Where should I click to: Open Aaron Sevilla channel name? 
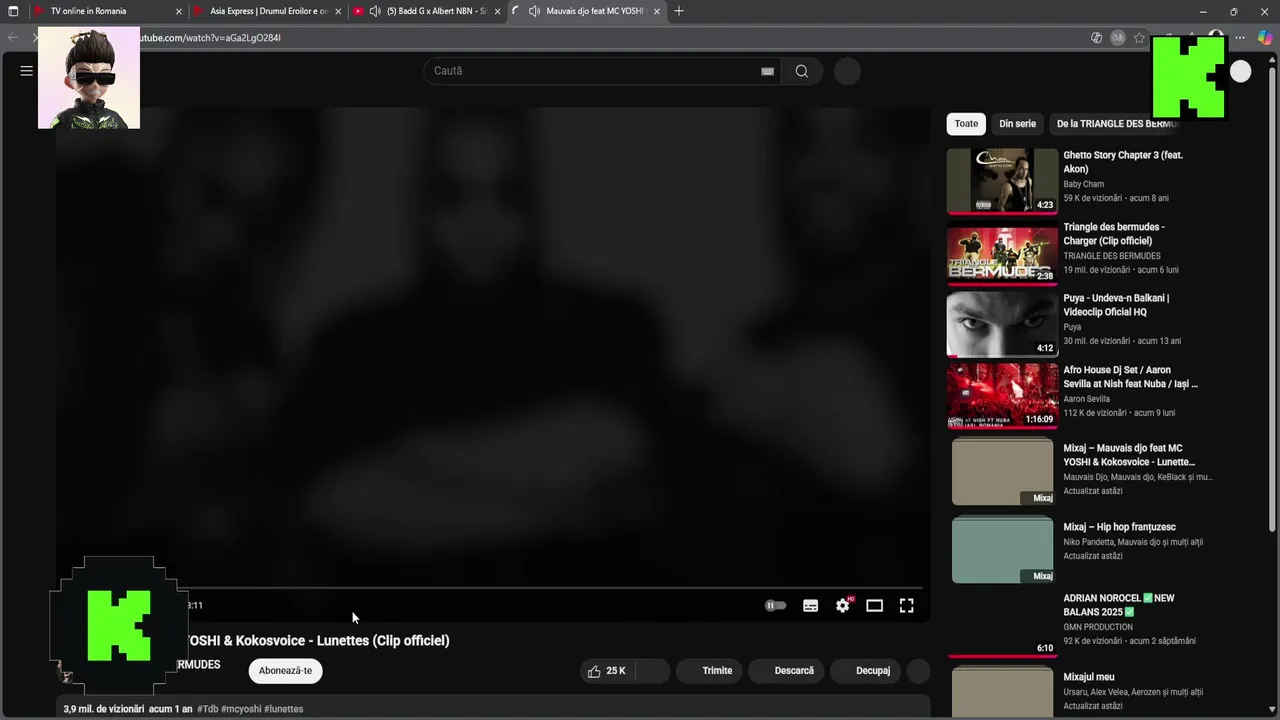click(x=1086, y=399)
